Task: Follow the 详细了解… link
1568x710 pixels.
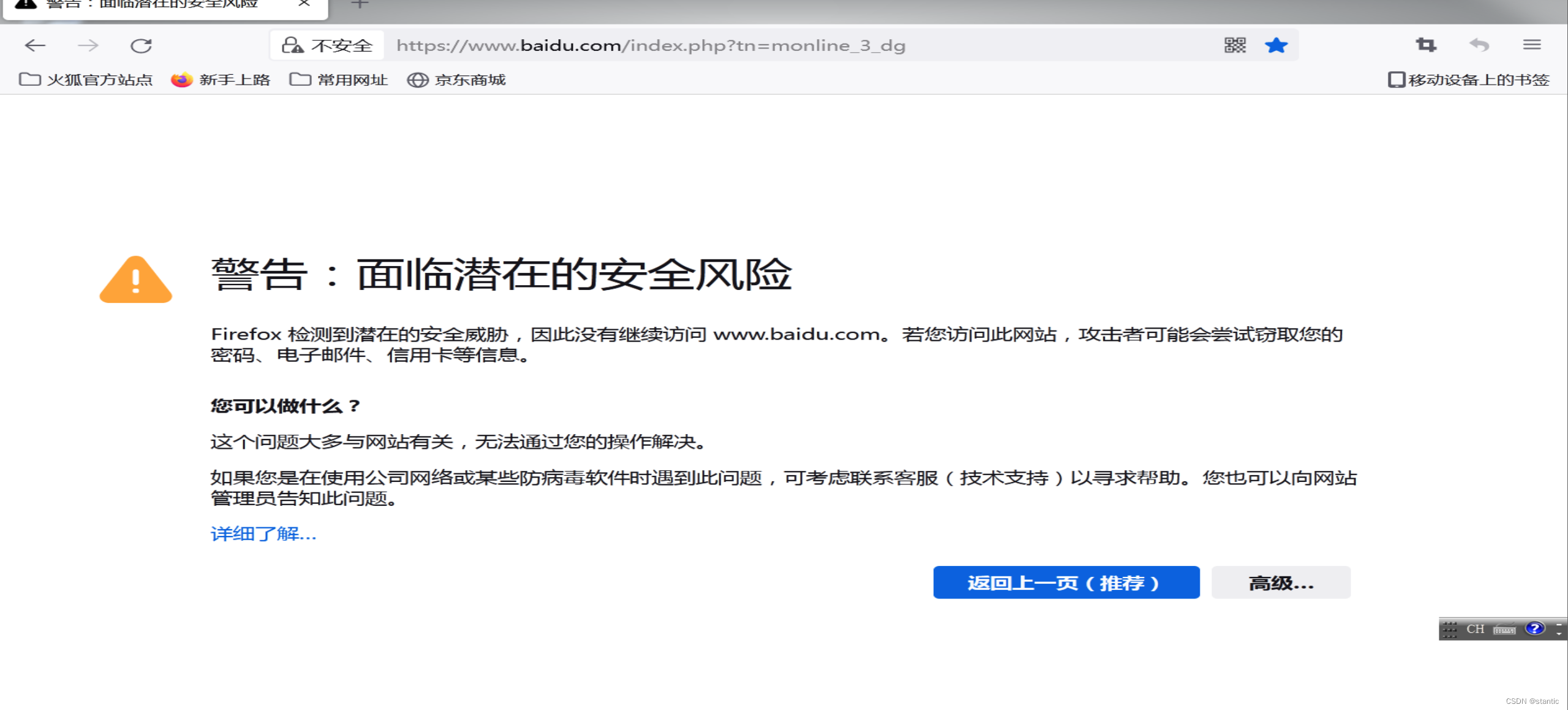Action: click(x=263, y=534)
